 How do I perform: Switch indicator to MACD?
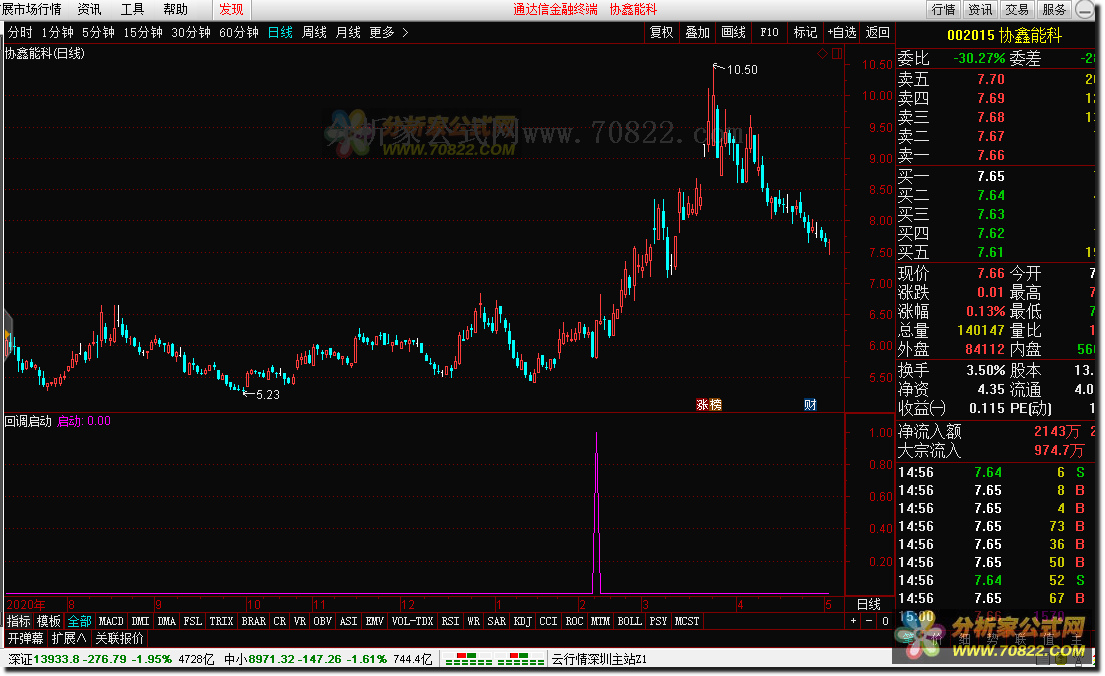click(111, 621)
